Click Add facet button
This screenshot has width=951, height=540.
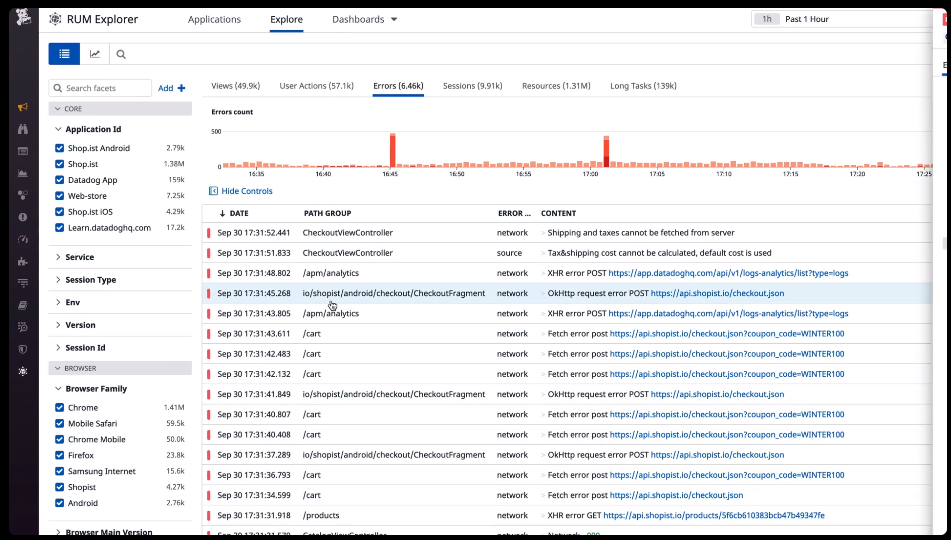tap(171, 88)
